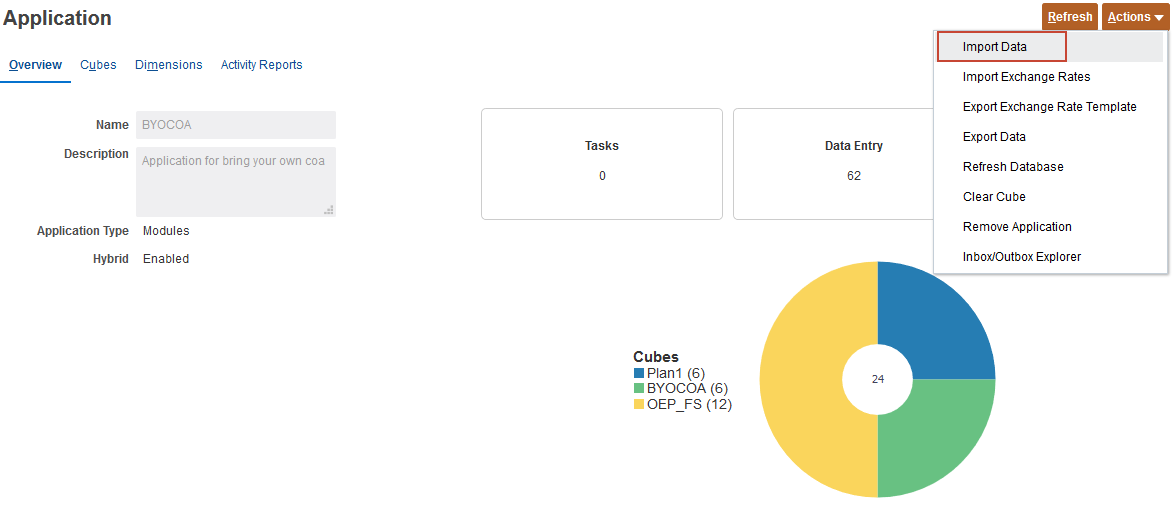
Task: Click Remove Application in the menu
Action: point(1017,227)
